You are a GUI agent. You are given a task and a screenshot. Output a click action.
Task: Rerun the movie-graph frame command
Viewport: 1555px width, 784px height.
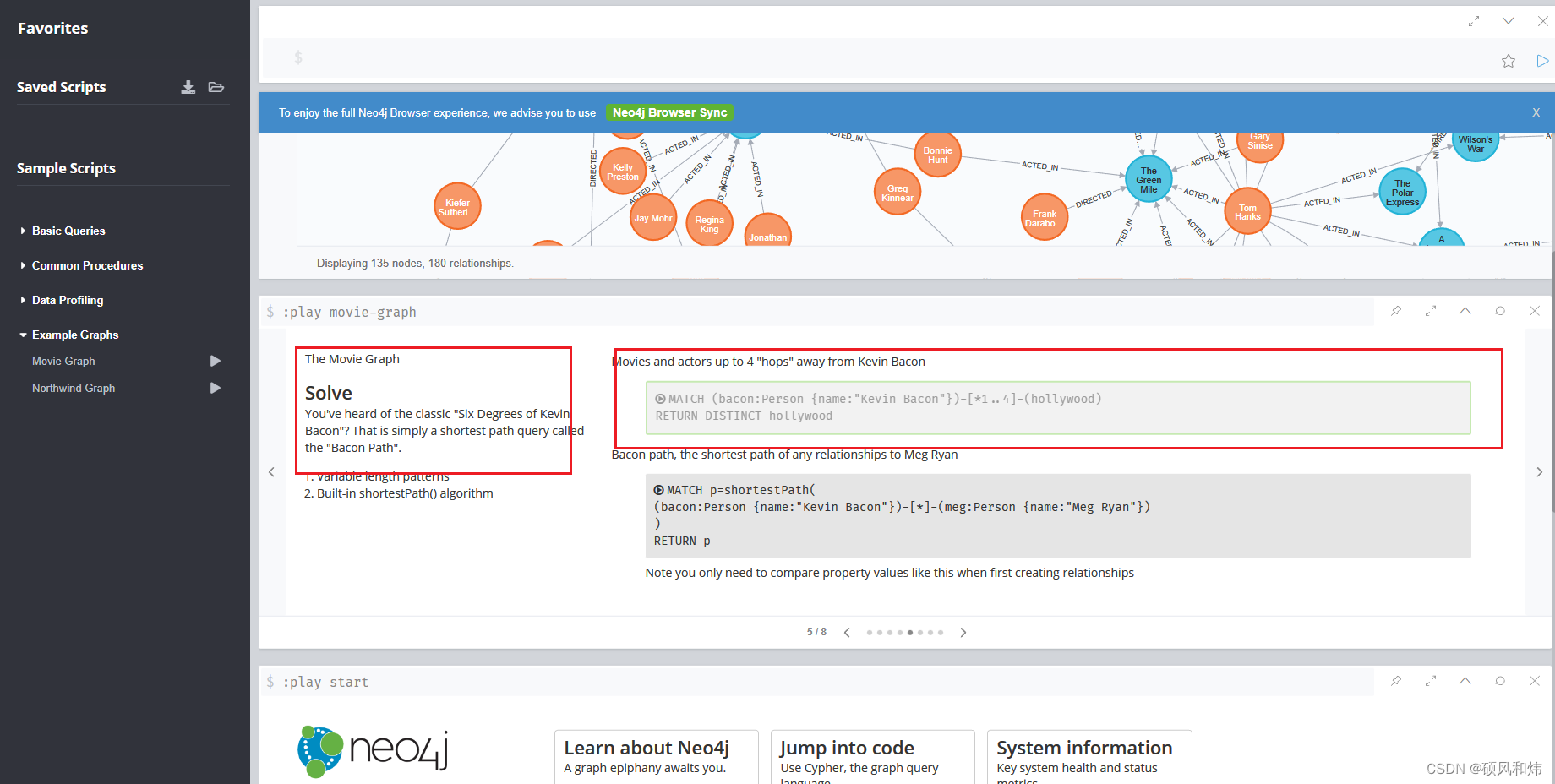click(1500, 311)
